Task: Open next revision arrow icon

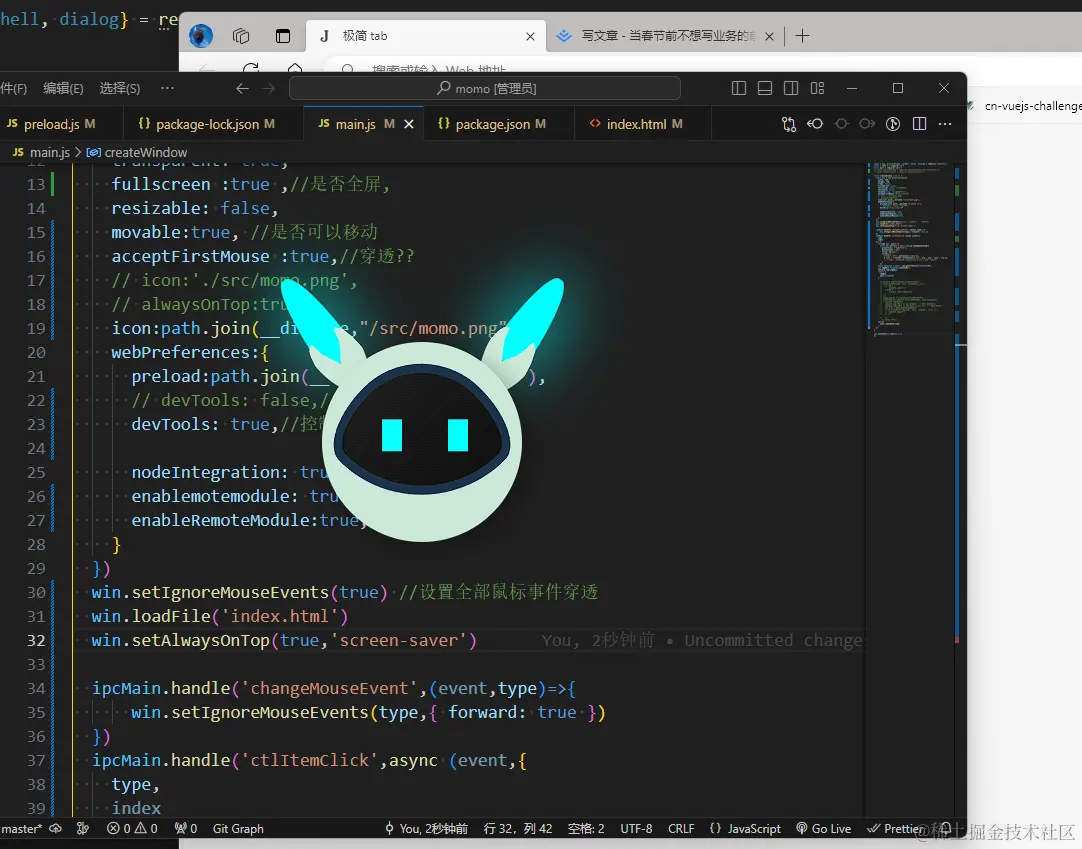Action: (x=867, y=124)
